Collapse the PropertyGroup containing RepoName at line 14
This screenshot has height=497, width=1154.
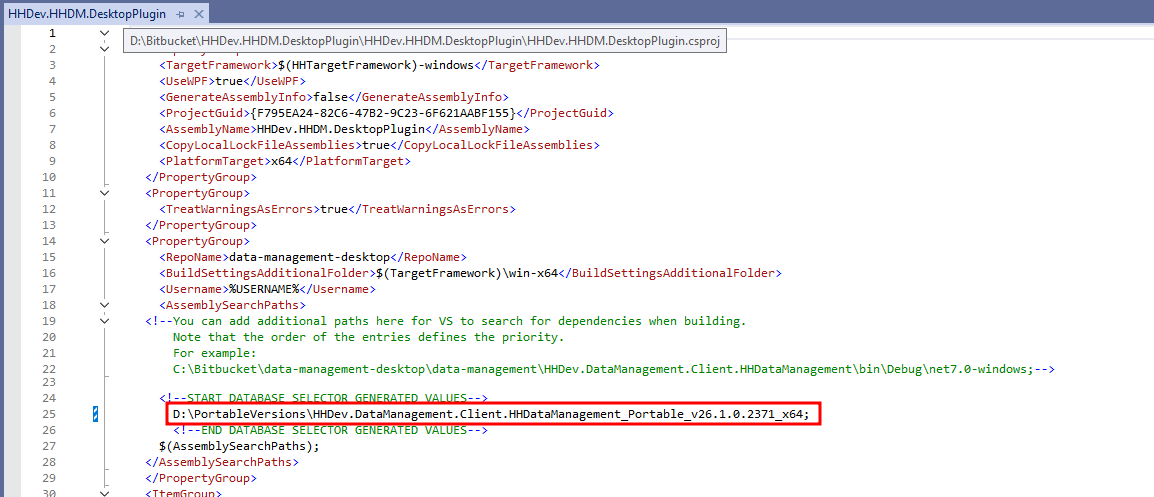tap(105, 241)
